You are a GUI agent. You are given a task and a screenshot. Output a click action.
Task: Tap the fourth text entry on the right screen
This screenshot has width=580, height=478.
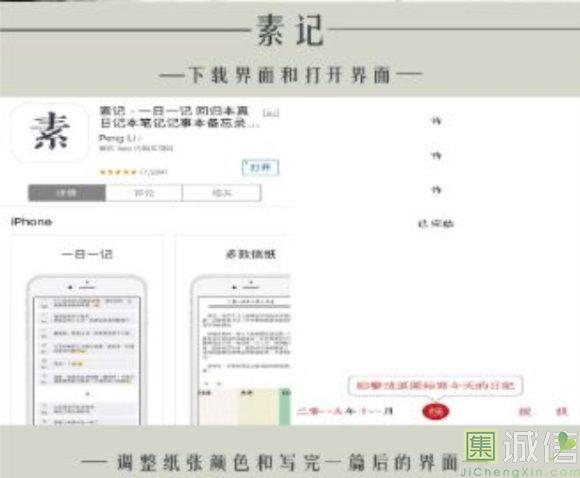pyautogui.click(x=436, y=224)
